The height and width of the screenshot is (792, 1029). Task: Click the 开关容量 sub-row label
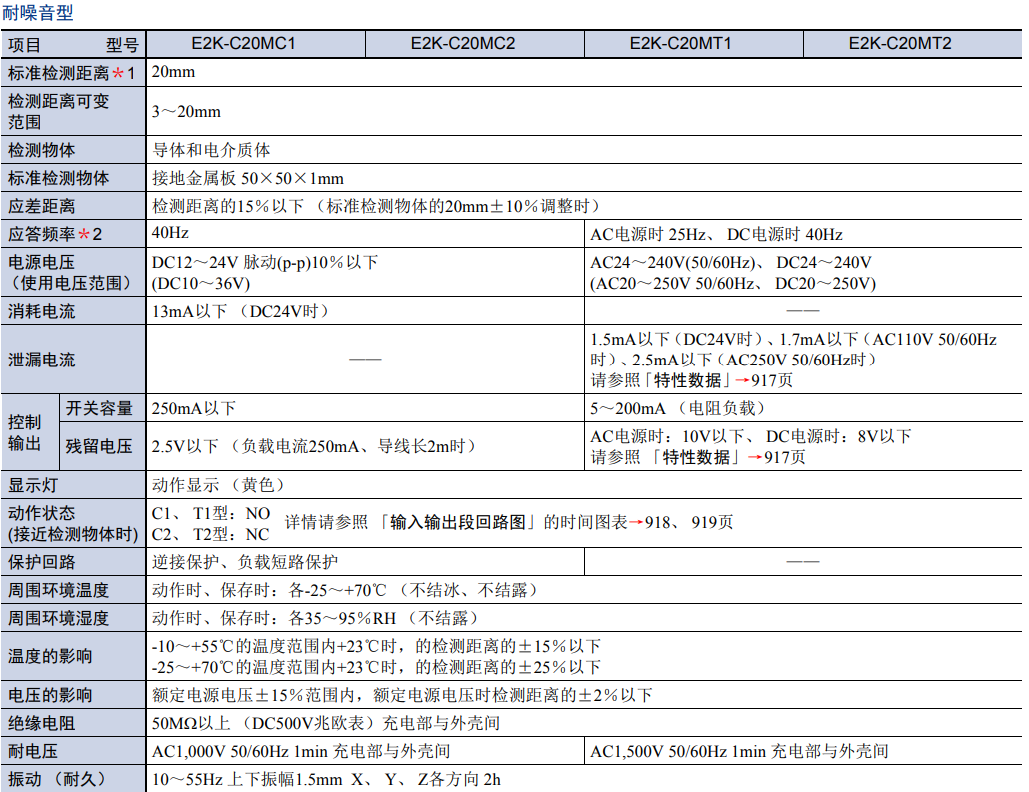[99, 408]
